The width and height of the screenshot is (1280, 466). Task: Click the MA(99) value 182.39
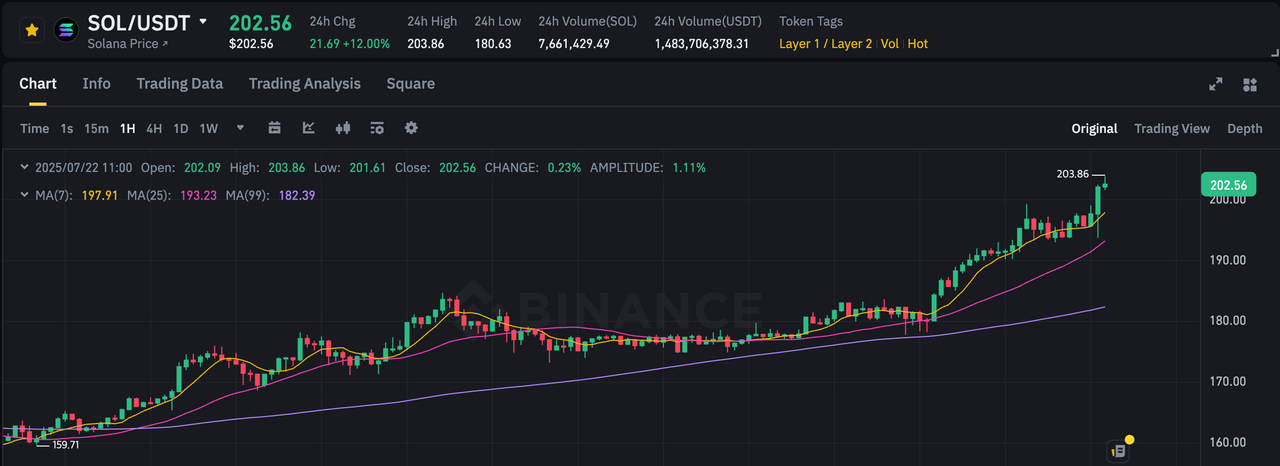296,195
